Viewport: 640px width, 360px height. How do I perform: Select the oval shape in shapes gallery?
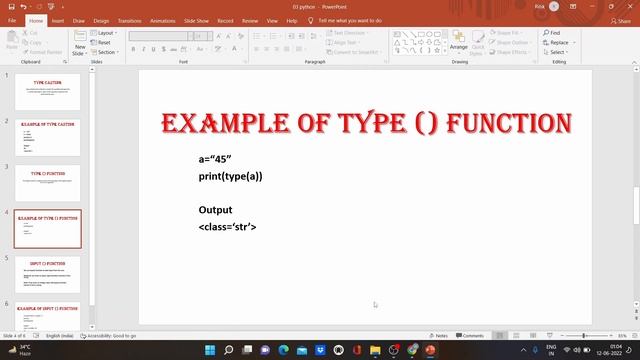[429, 34]
